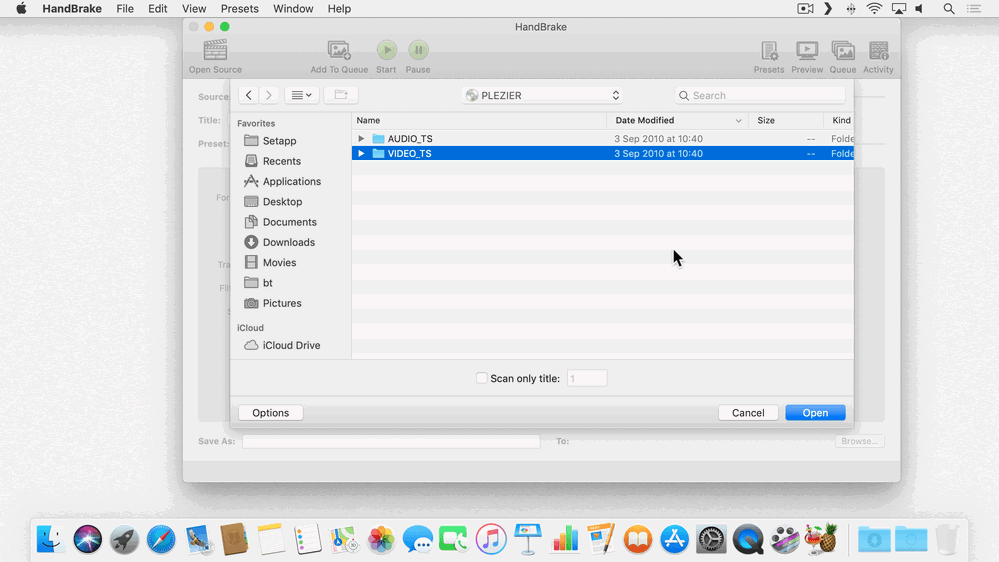
Task: Click the Cancel button
Action: (x=748, y=413)
